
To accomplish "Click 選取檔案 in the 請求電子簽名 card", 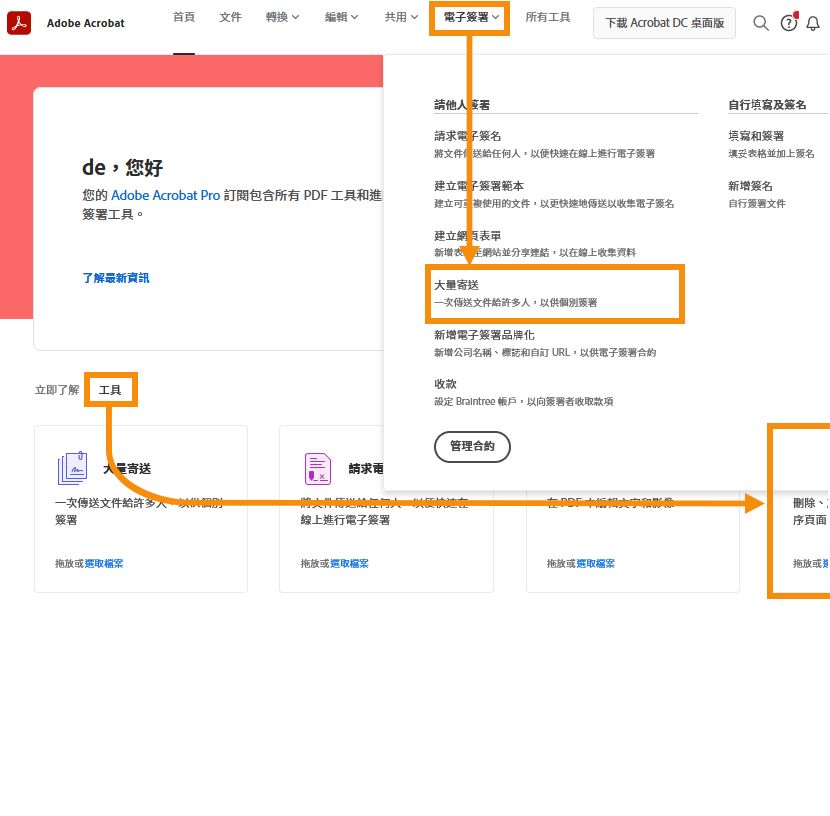I will click(x=349, y=564).
